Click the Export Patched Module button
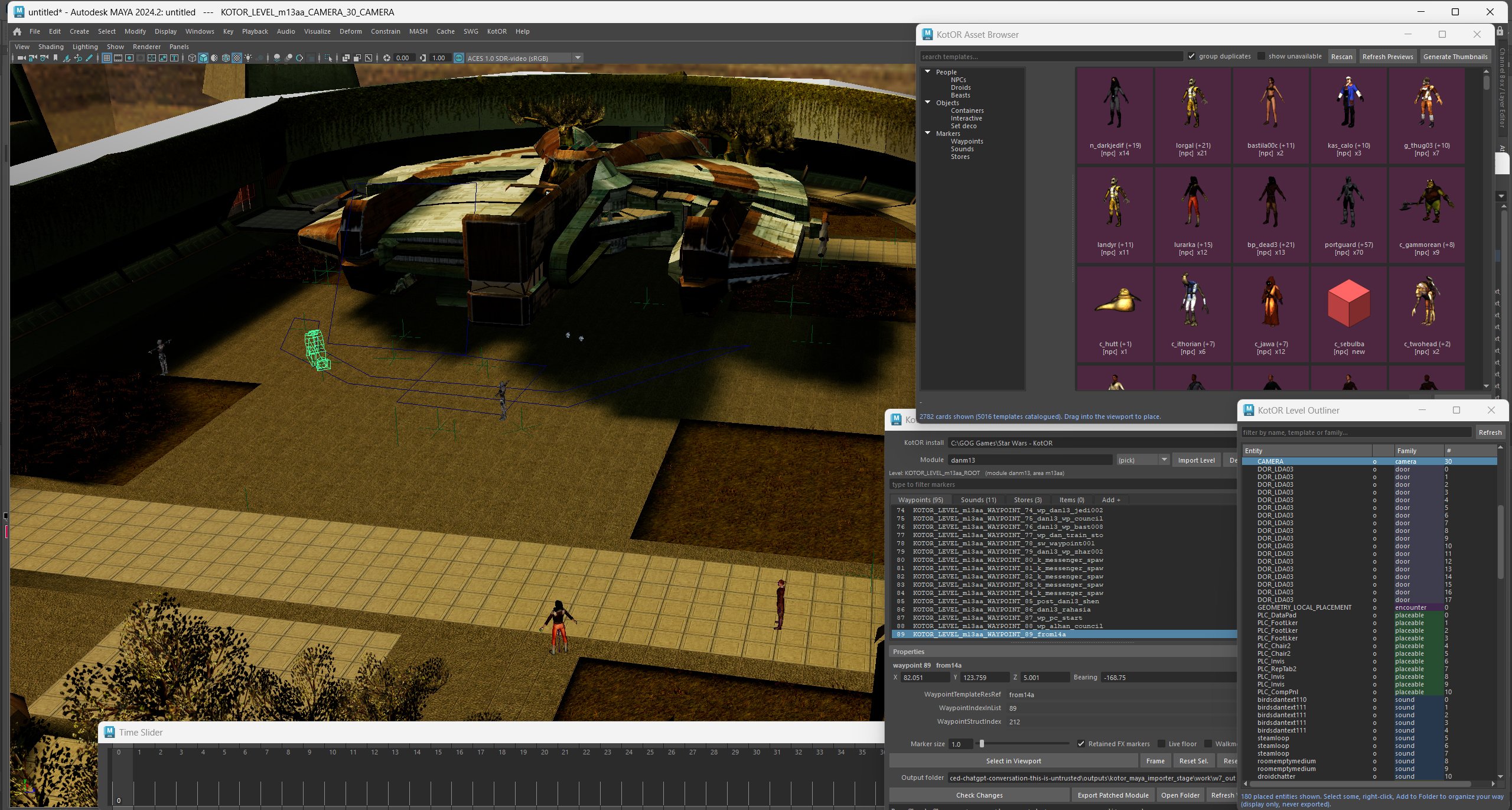 (x=1113, y=795)
